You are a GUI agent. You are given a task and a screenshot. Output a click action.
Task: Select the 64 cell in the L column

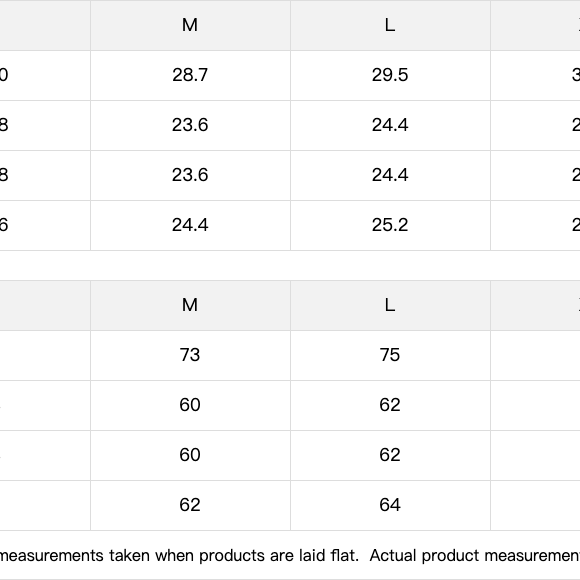click(x=390, y=505)
